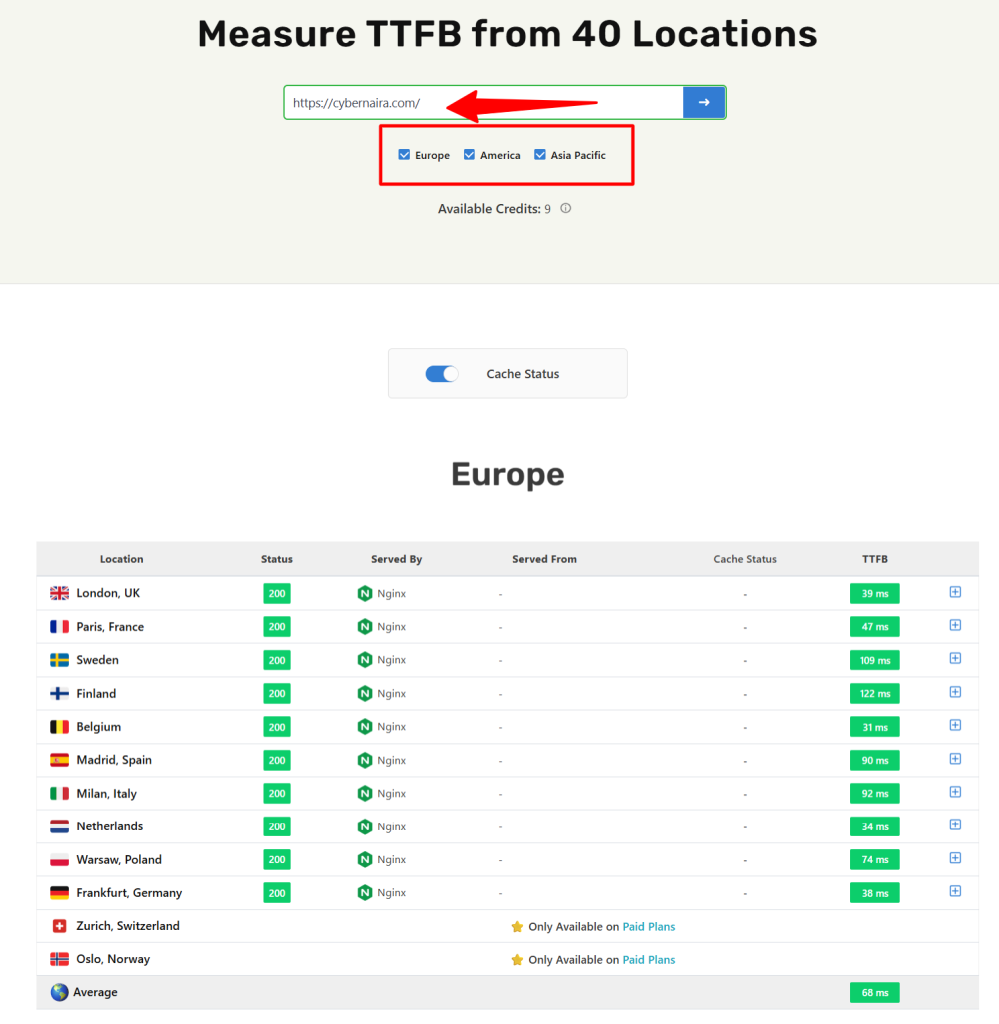Viewport: 999px width, 1024px height.
Task: Toggle the Cache Status switch off
Action: [441, 373]
